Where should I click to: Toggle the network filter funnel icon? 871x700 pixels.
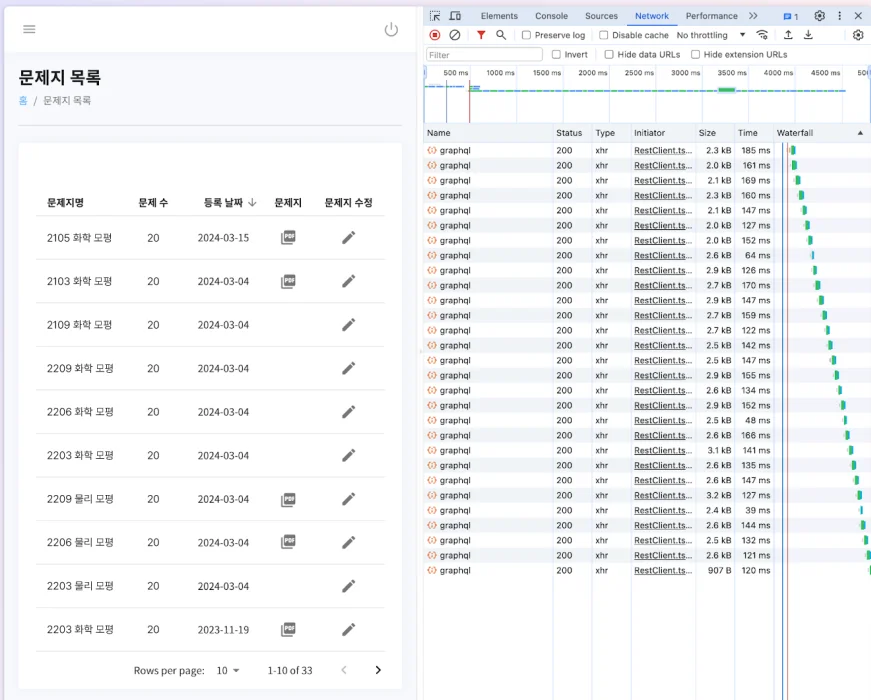pyautogui.click(x=481, y=35)
